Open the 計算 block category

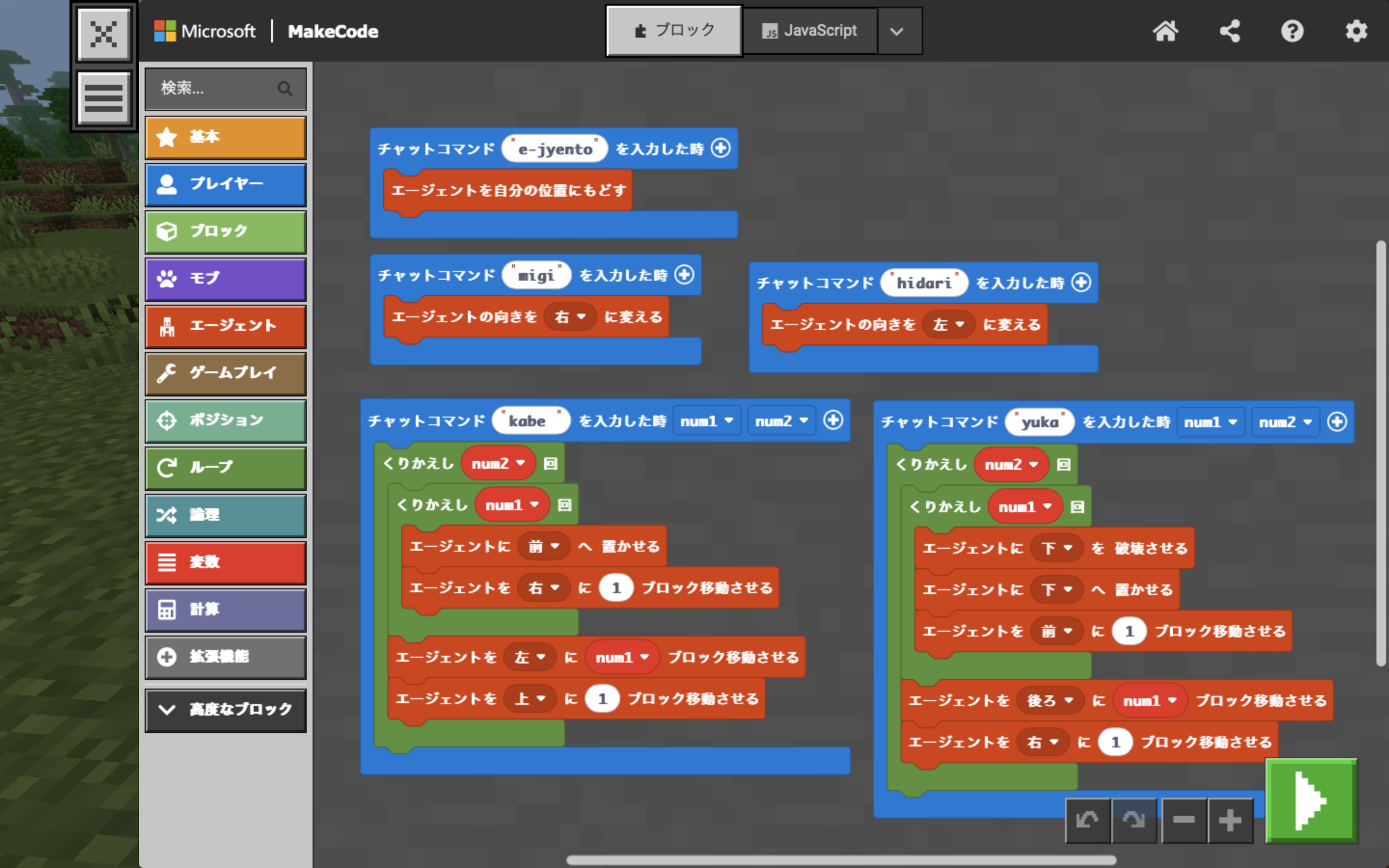(x=226, y=609)
